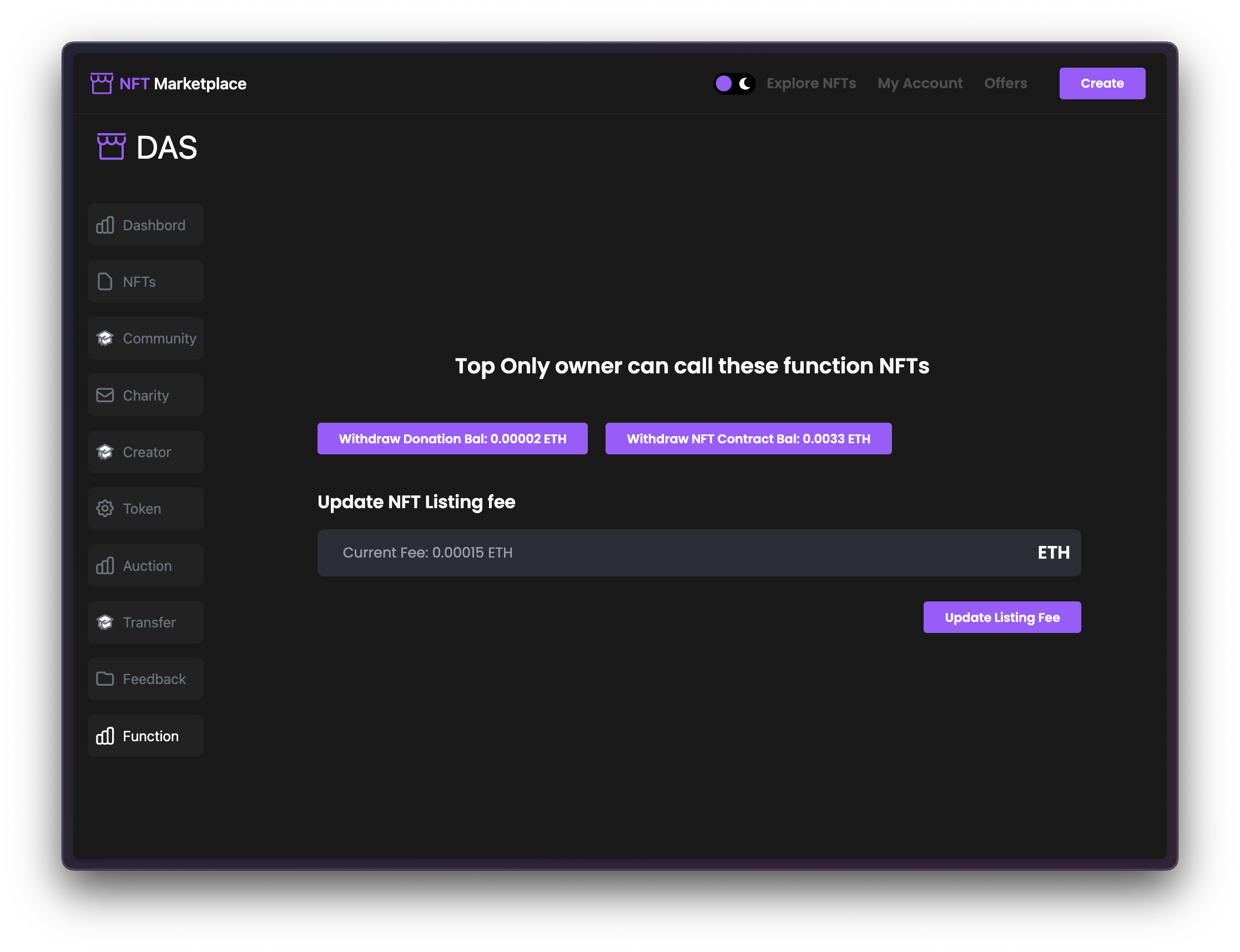Viewport: 1240px width, 952px height.
Task: Click the Transfer graduation cap icon
Action: coord(105,622)
